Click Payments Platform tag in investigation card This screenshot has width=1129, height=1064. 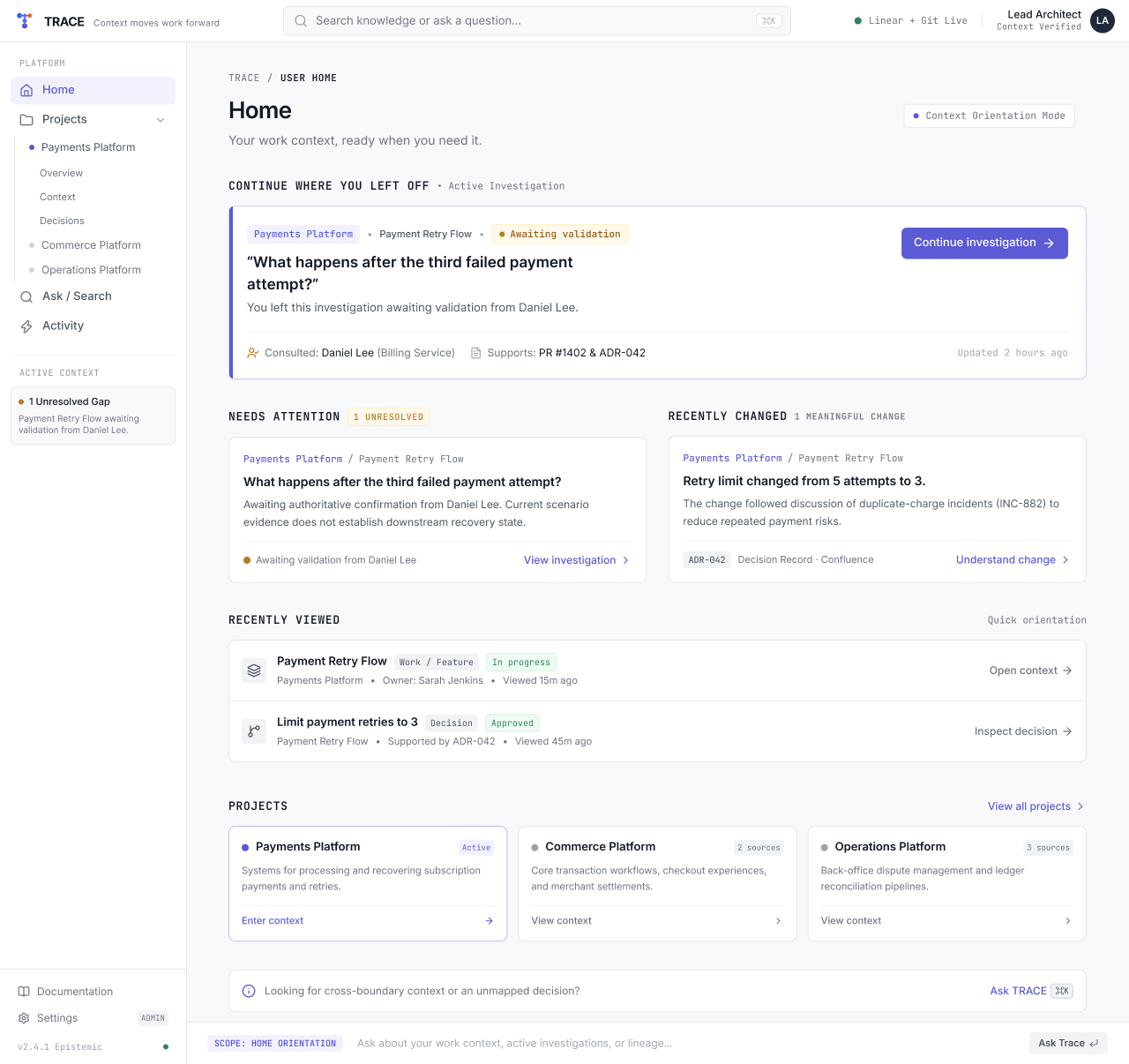coord(303,234)
